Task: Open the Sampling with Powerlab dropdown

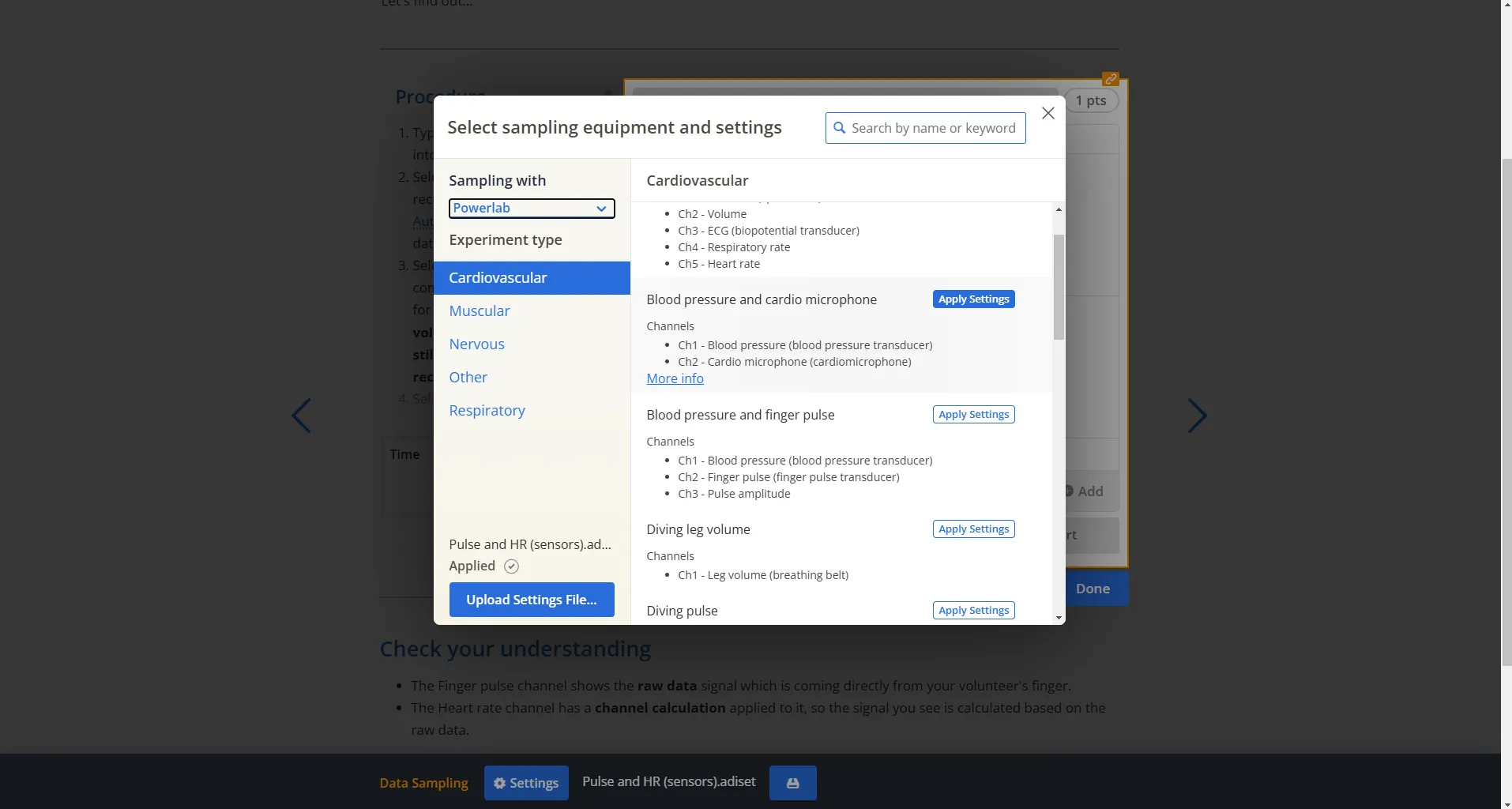Action: [x=532, y=209]
